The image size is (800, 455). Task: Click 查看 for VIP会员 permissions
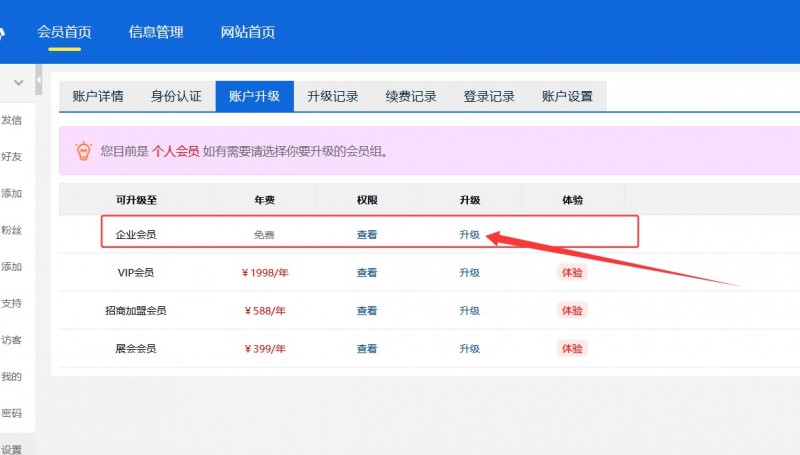coord(367,272)
